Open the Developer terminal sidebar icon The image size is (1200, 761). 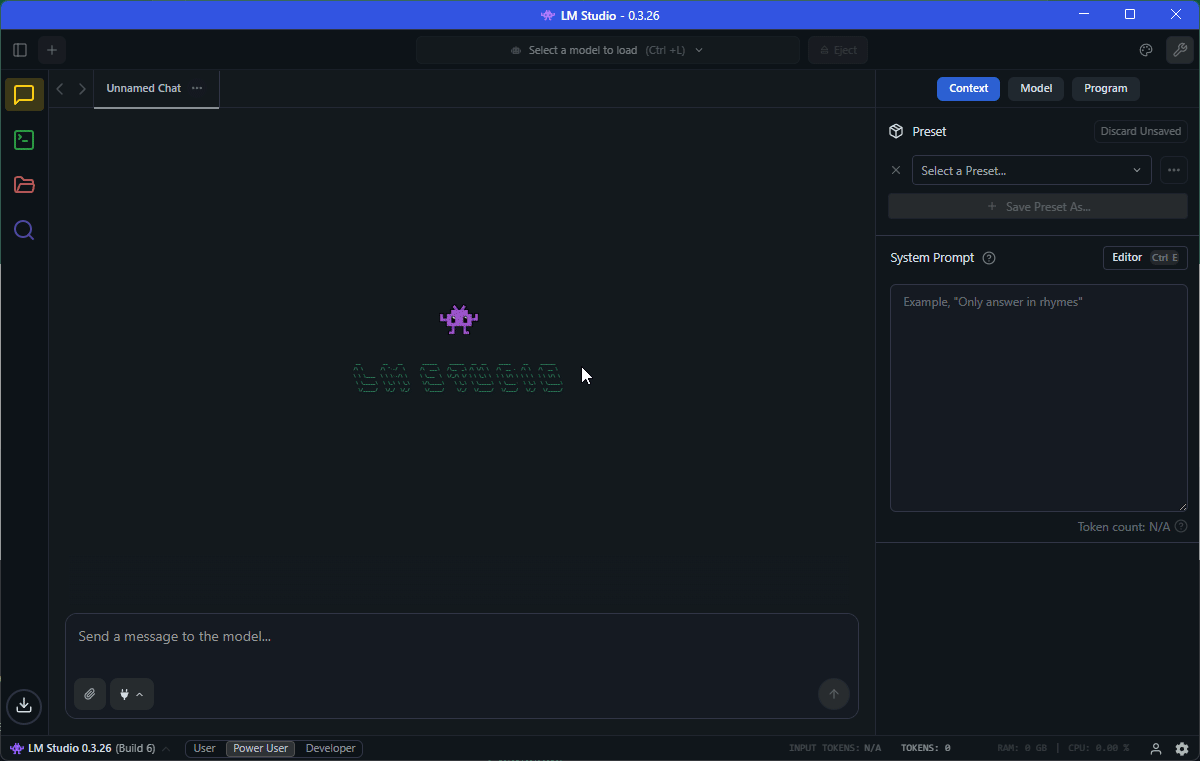pos(24,140)
